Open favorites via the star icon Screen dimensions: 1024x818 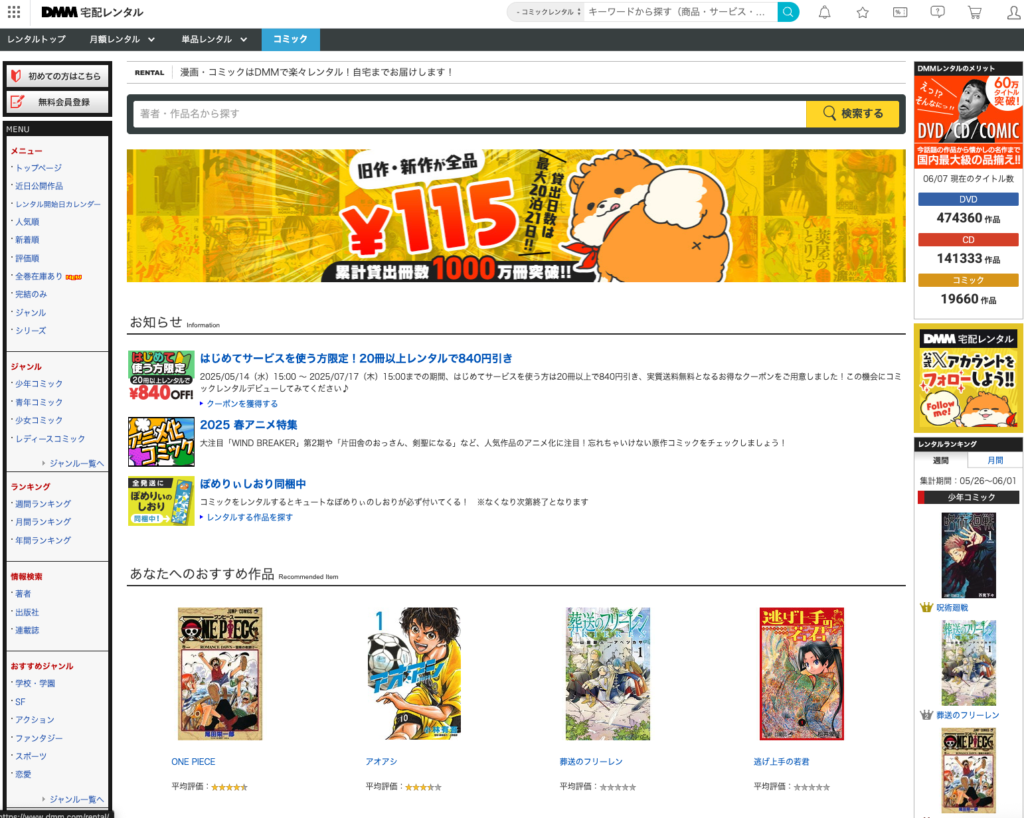(x=862, y=12)
